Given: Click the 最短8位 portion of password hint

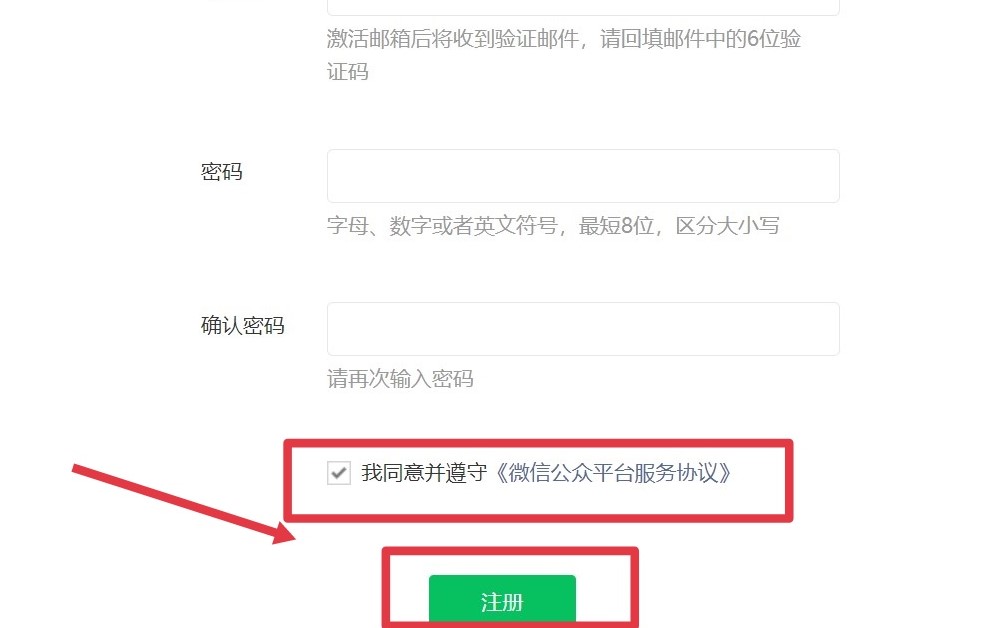Looking at the screenshot, I should [x=616, y=225].
